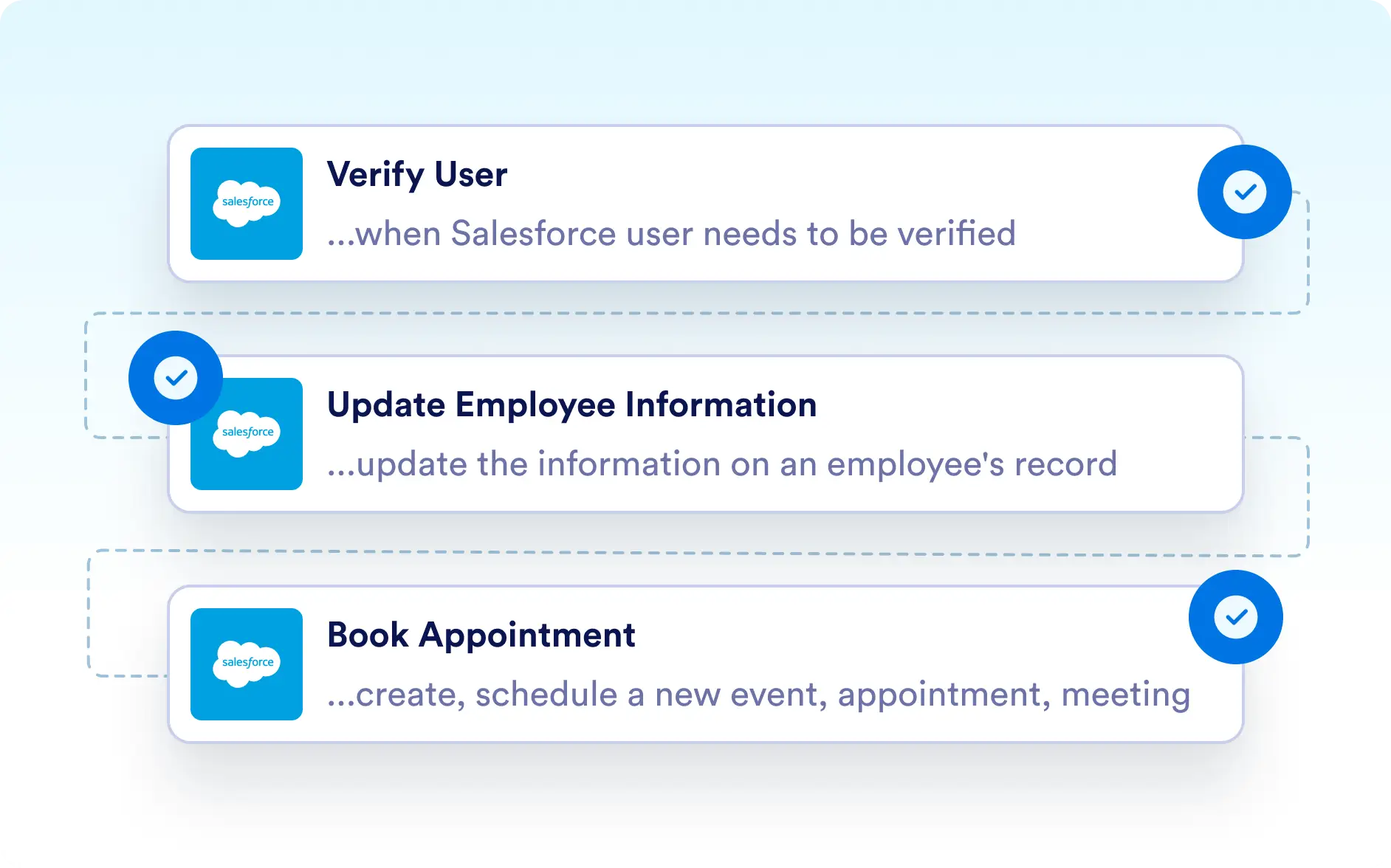
Task: Select the Update Employee Information title
Action: point(572,405)
